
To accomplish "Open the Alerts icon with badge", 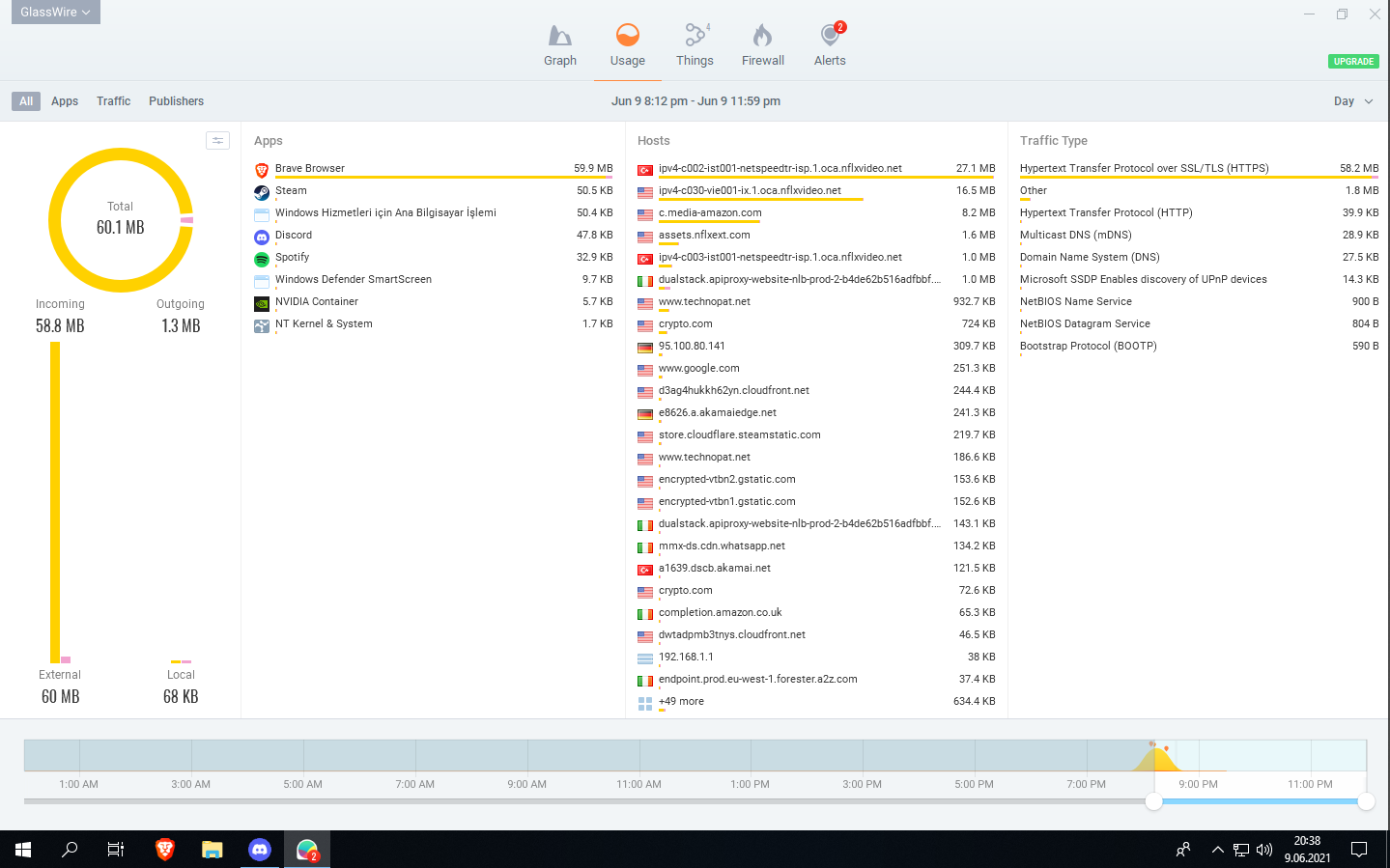I will [x=830, y=36].
